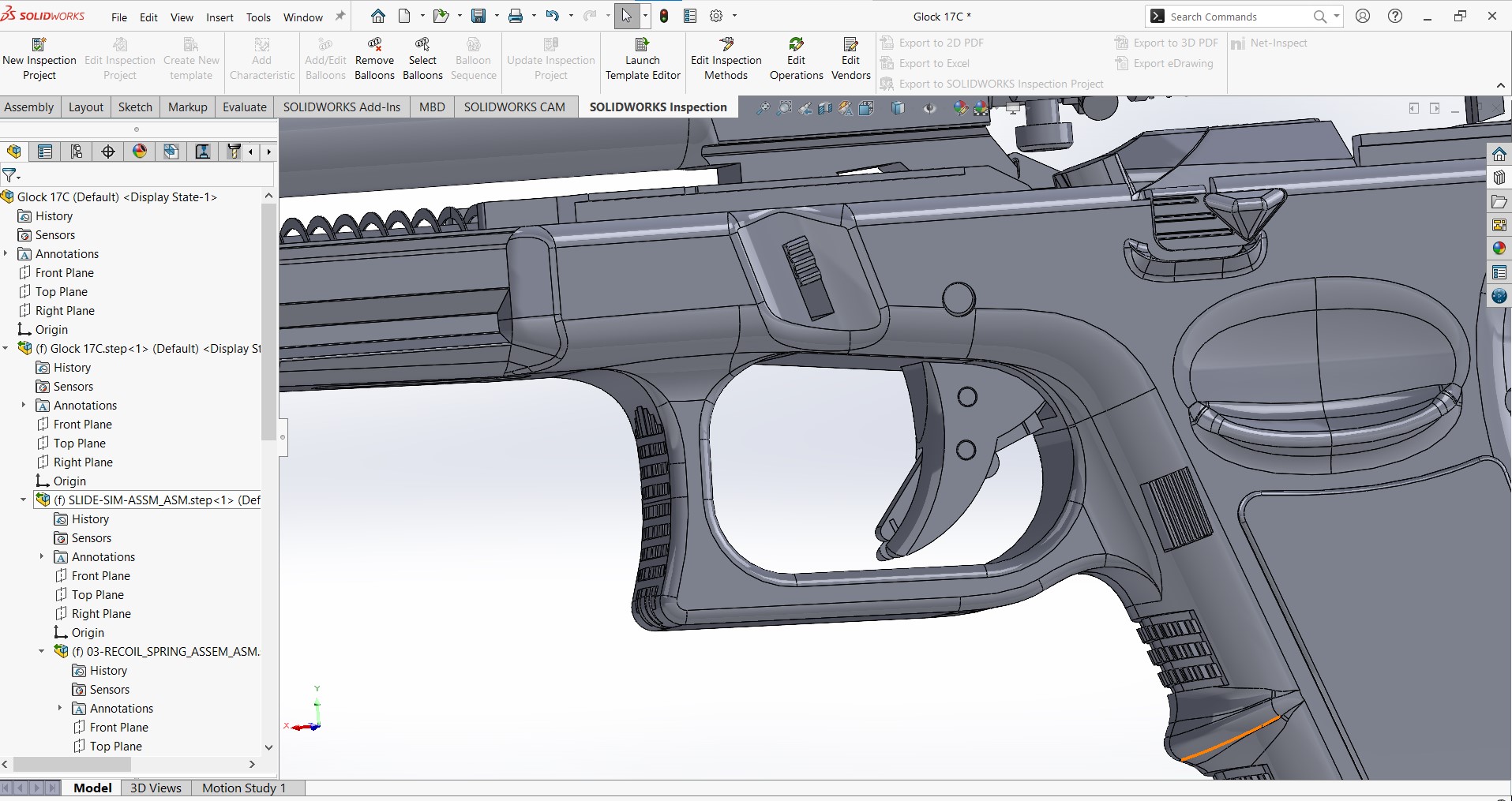This screenshot has height=801, width=1512.
Task: Switch to the Evaluate tab
Action: tap(245, 107)
